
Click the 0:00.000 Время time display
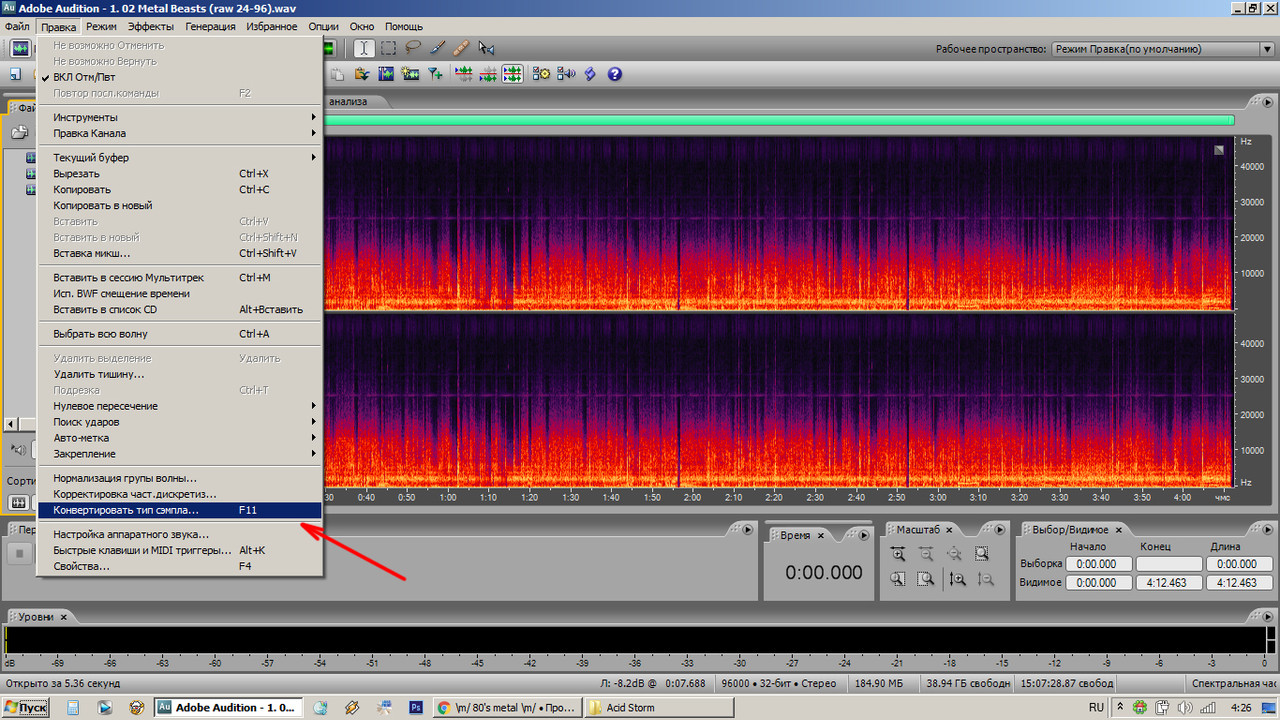[824, 573]
